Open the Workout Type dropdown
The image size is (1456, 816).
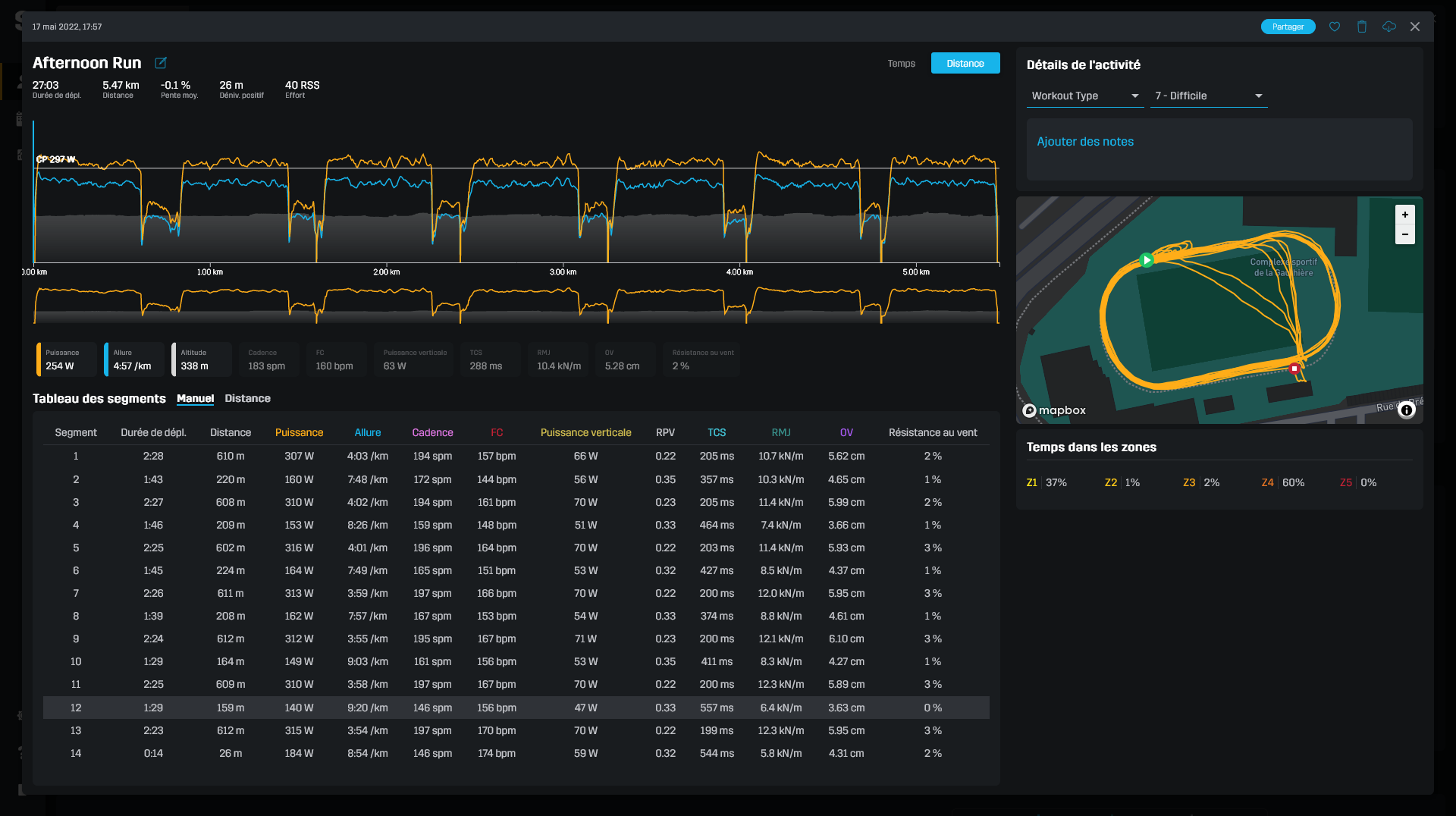tap(1085, 96)
